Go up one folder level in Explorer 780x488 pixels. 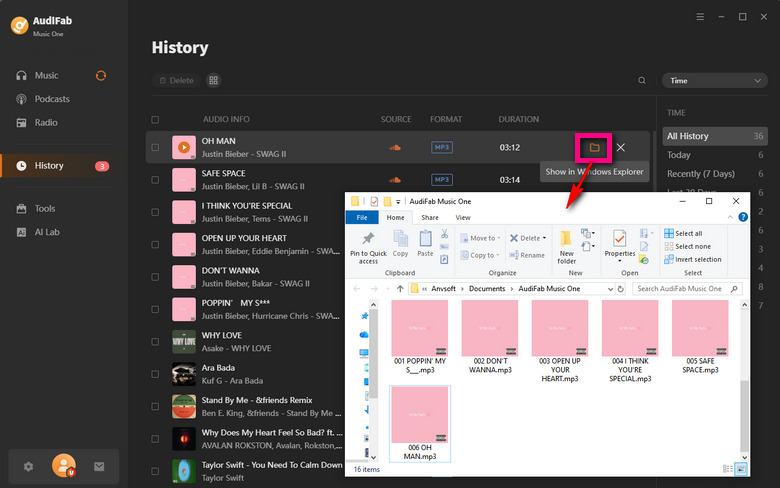tap(400, 289)
